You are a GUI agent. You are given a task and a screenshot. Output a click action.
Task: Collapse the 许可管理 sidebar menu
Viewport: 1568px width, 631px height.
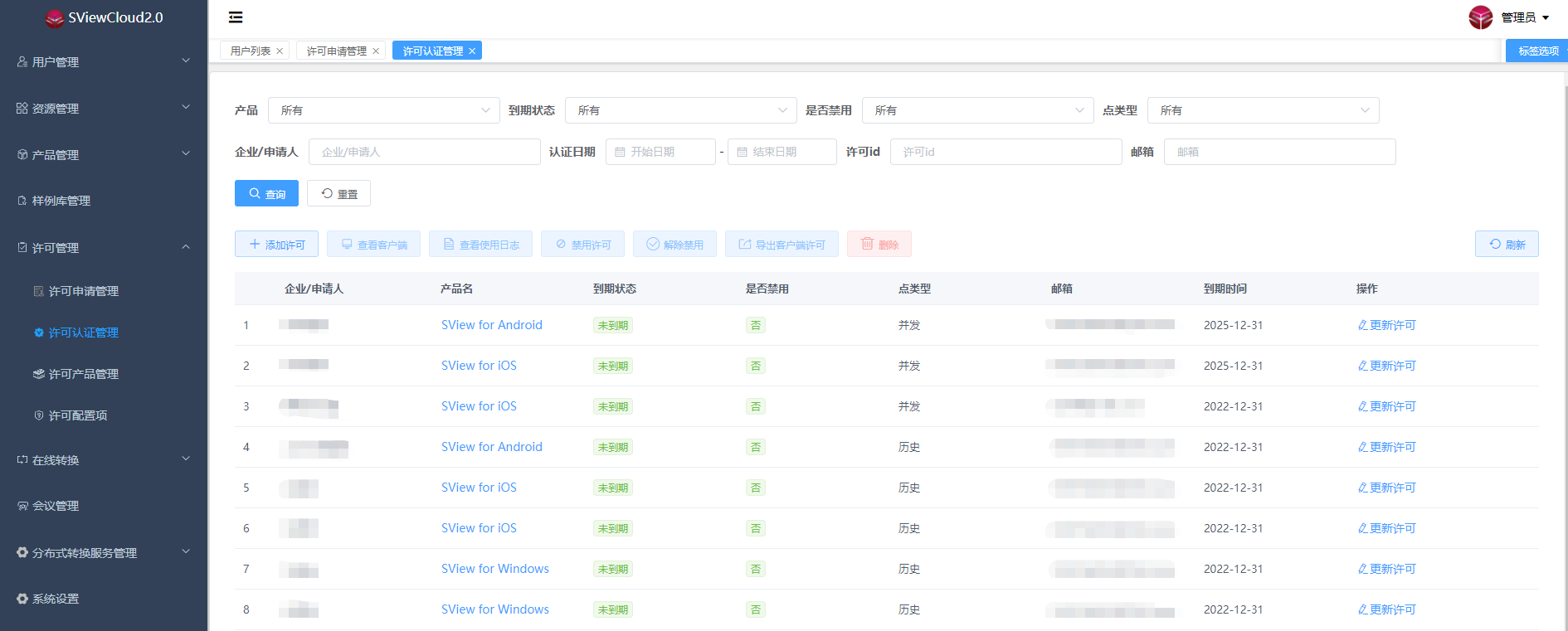[x=104, y=247]
